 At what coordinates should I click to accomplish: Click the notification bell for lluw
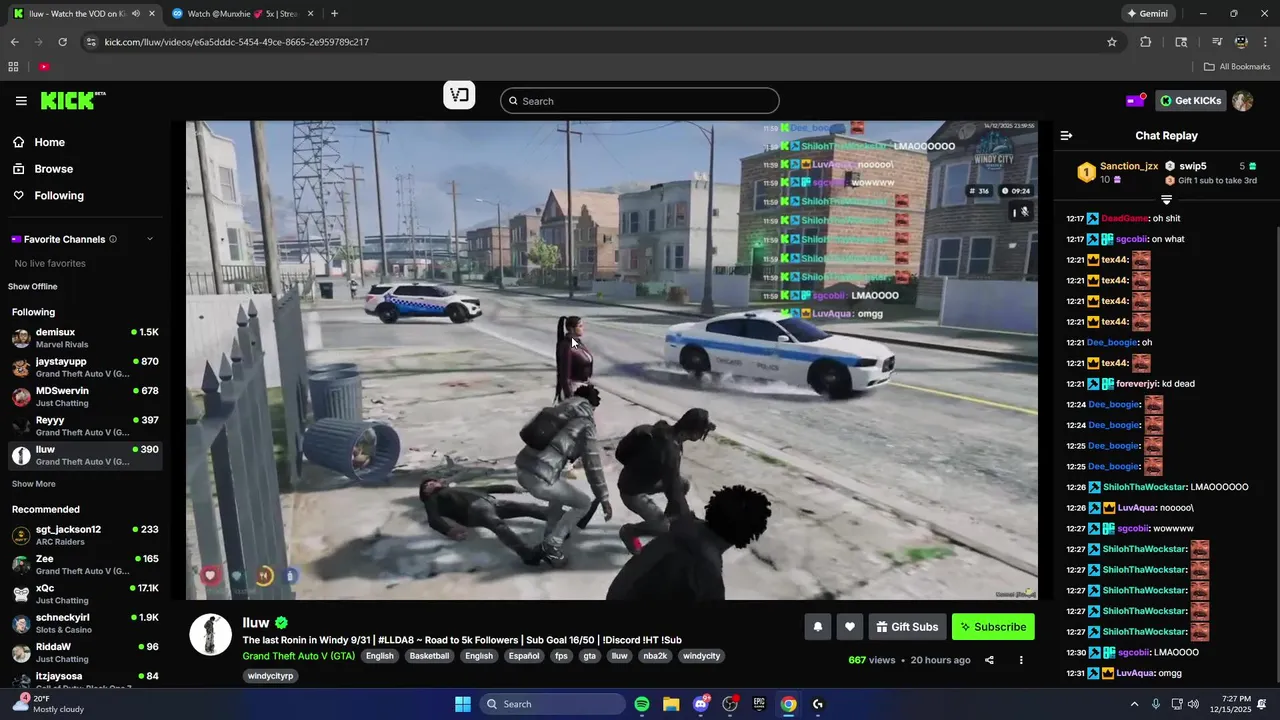[x=817, y=627]
